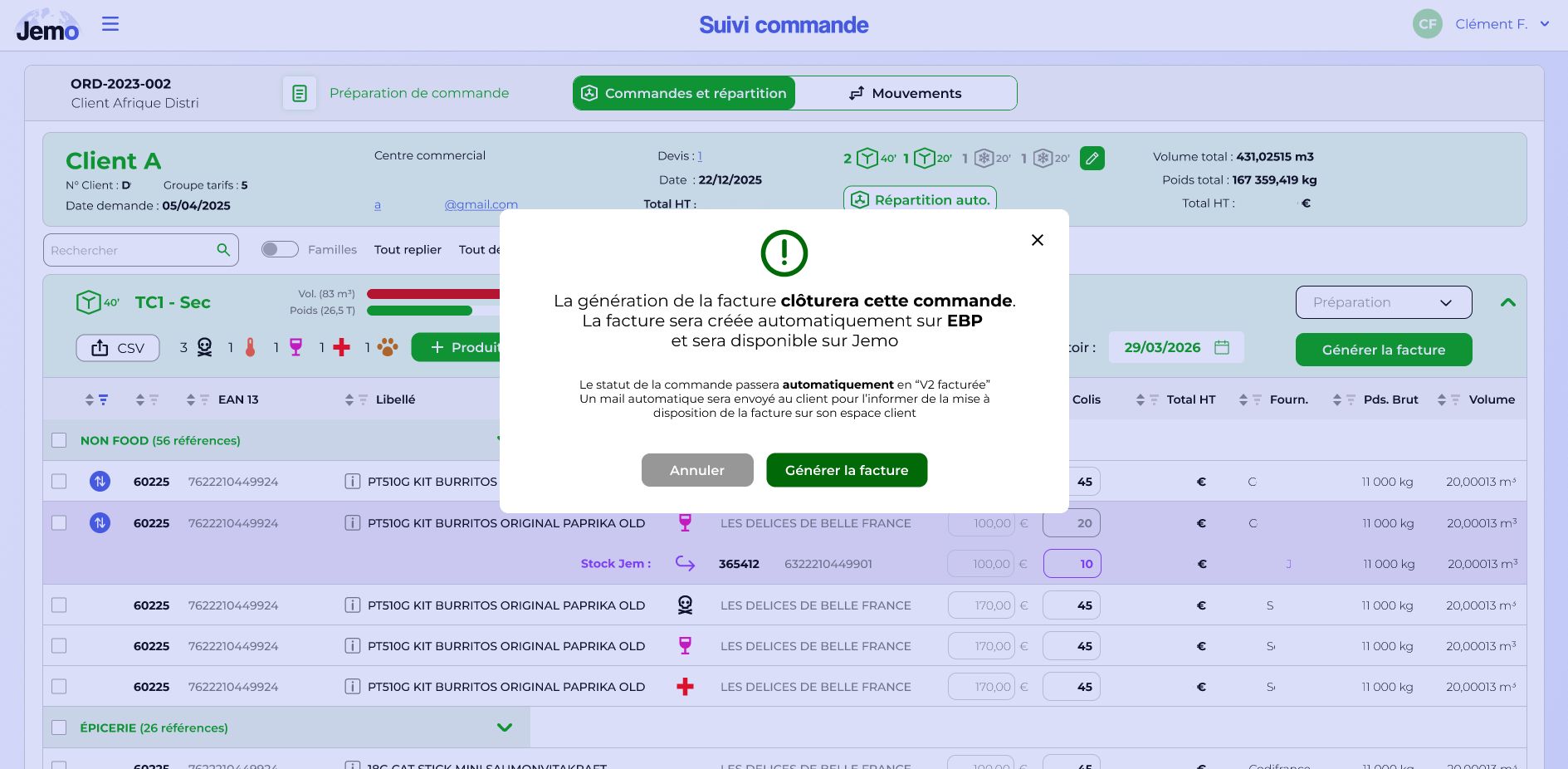This screenshot has width=1568, height=769.
Task: Click the 170,00 price field on red-cross row
Action: tap(981, 687)
